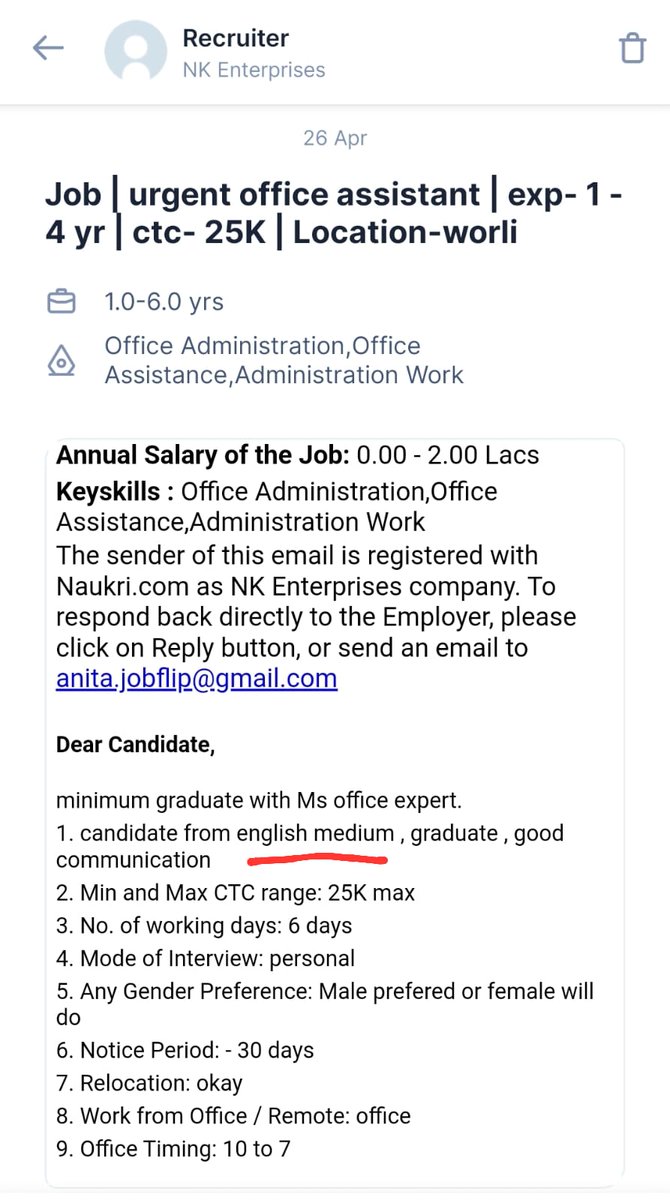Screen dimensions: 670x1200
Task: Tap the NK Enterprises company name
Action: (253, 70)
